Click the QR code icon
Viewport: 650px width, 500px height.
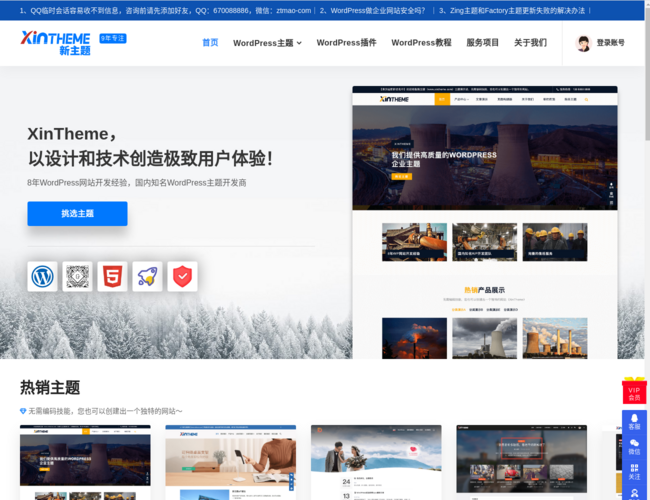tap(78, 277)
